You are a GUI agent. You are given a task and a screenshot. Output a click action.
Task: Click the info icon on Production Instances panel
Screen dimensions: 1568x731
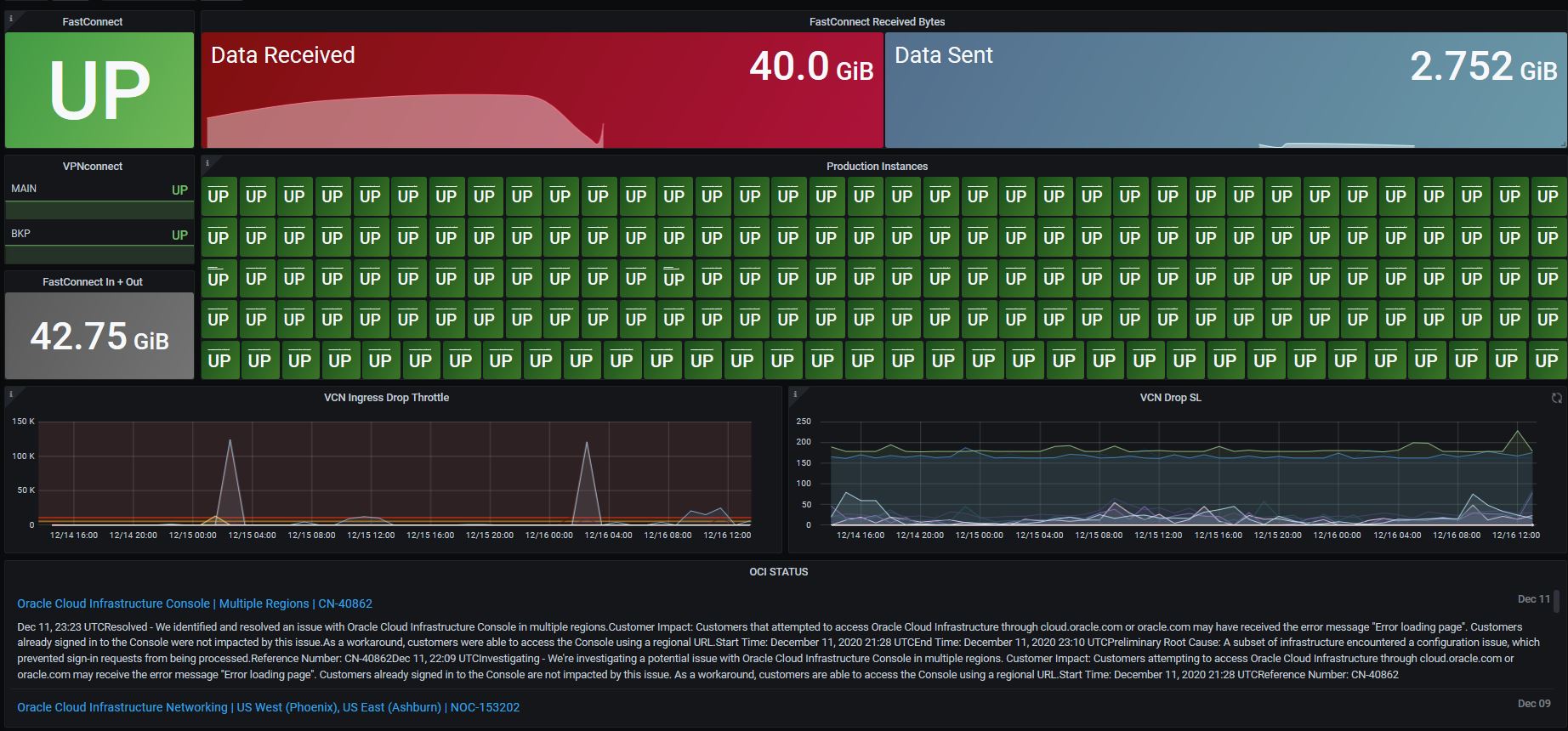tap(207, 161)
